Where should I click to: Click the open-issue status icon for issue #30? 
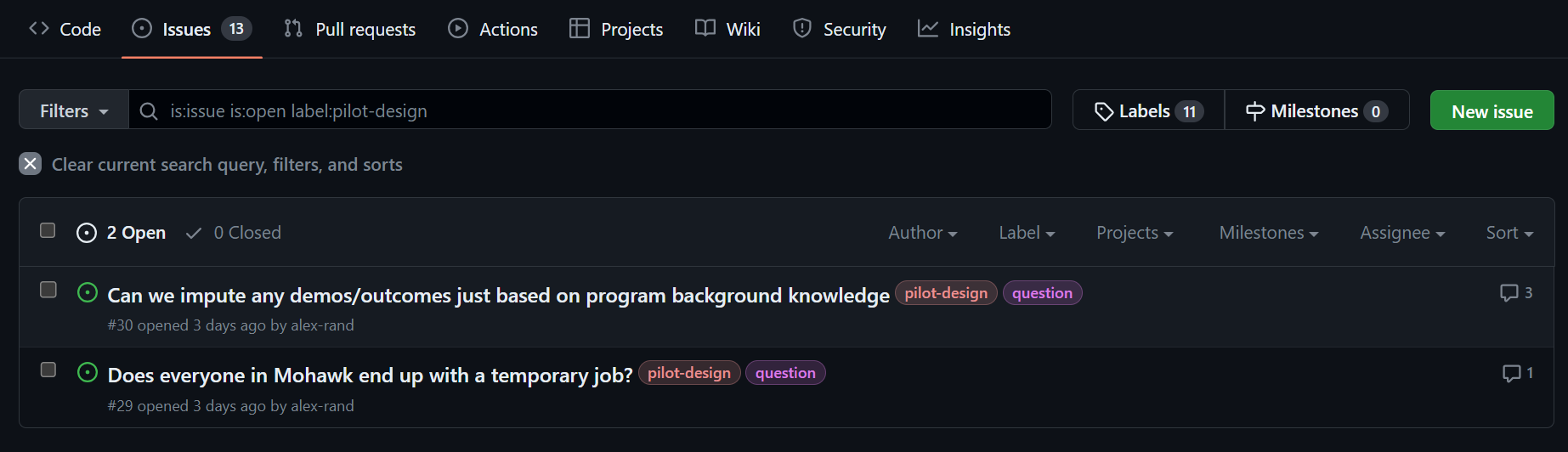click(x=88, y=293)
